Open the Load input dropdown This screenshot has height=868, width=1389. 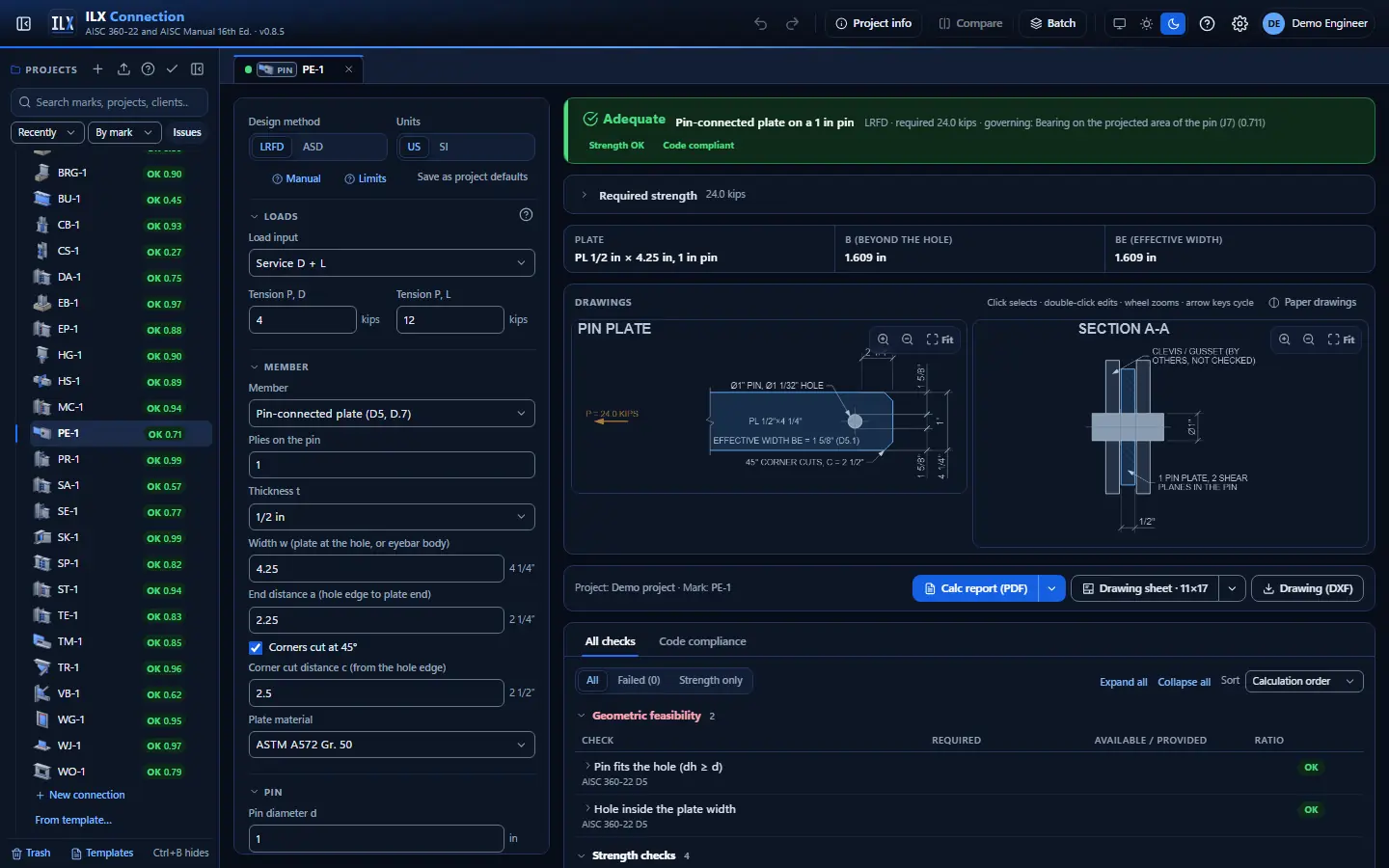(392, 263)
